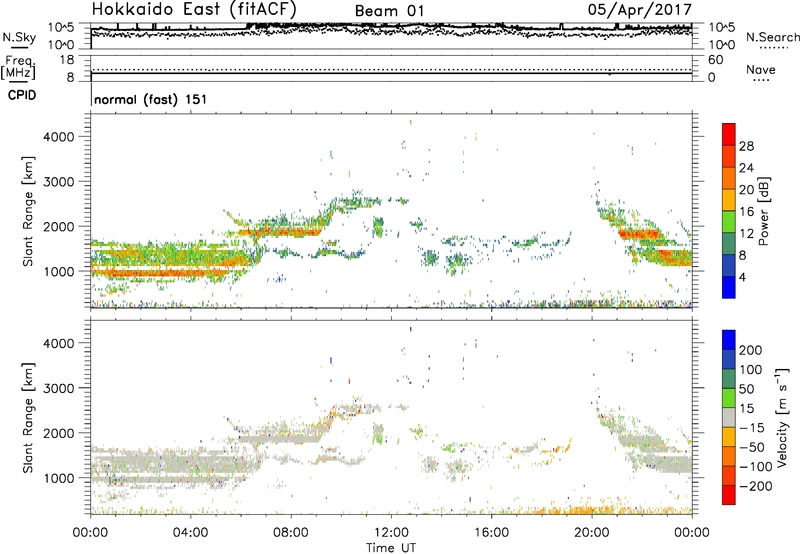Click the '18' frequency axis tick
Image resolution: width=800 pixels, height=554 pixels.
pos(67,60)
